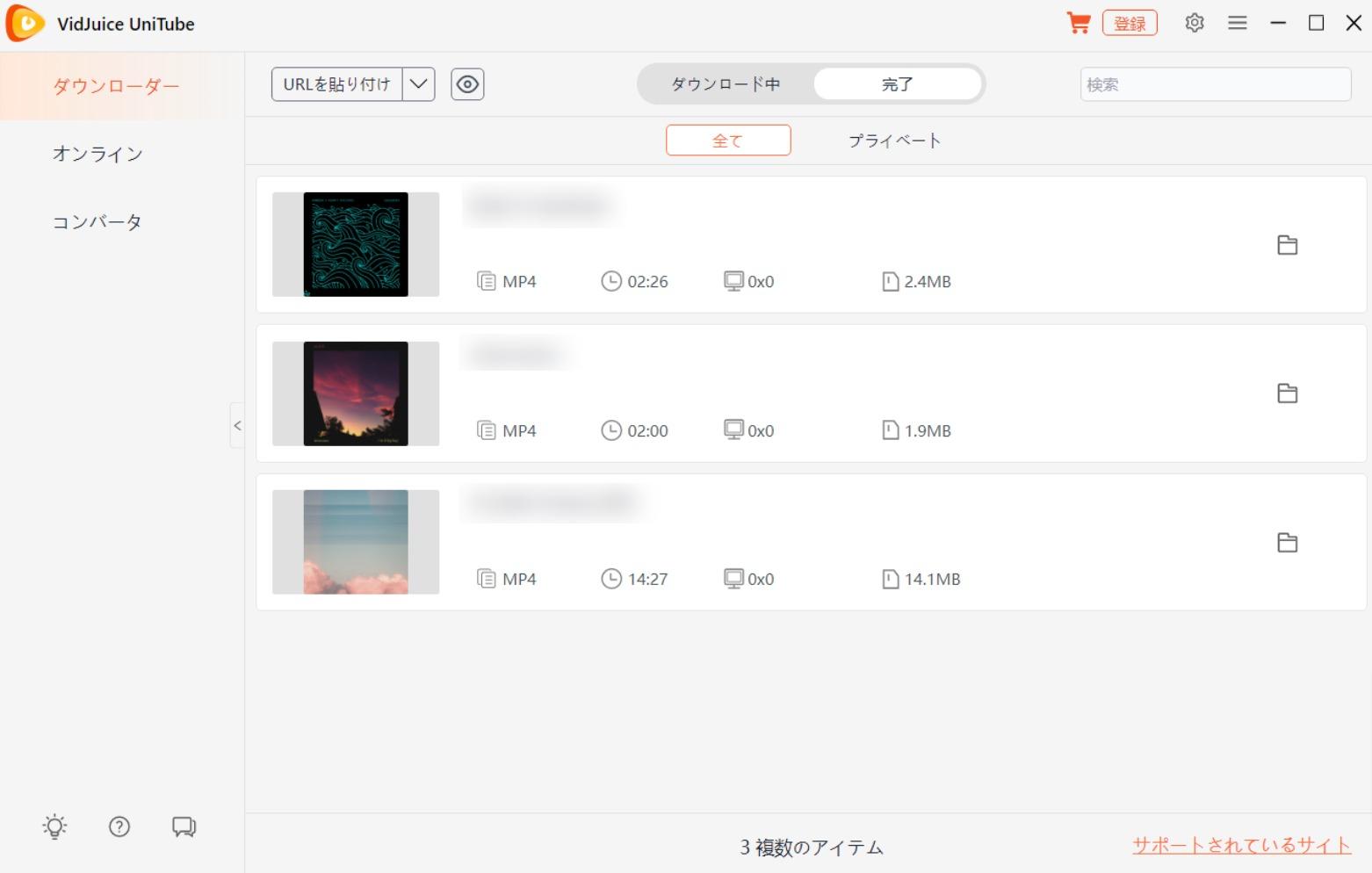Click the 14.1MB file size text

tap(932, 579)
